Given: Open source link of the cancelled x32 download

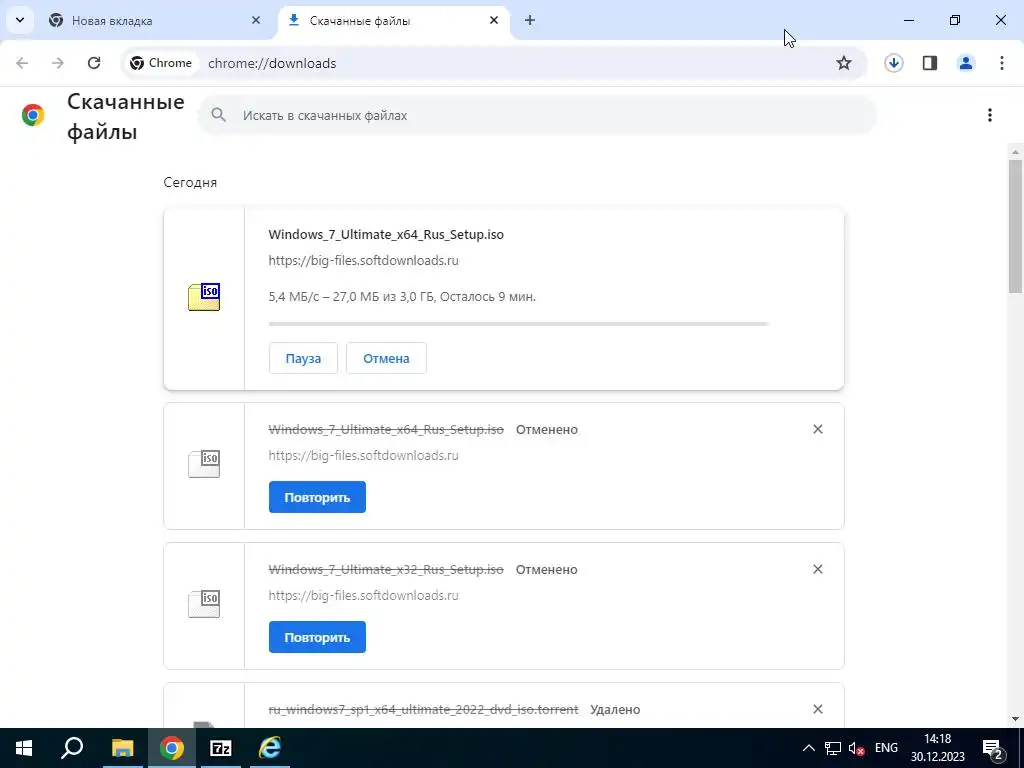Looking at the screenshot, I should [363, 595].
